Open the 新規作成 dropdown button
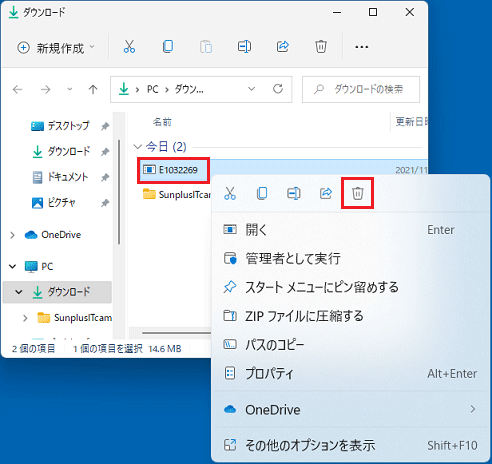The height and width of the screenshot is (464, 492). pyautogui.click(x=56, y=48)
